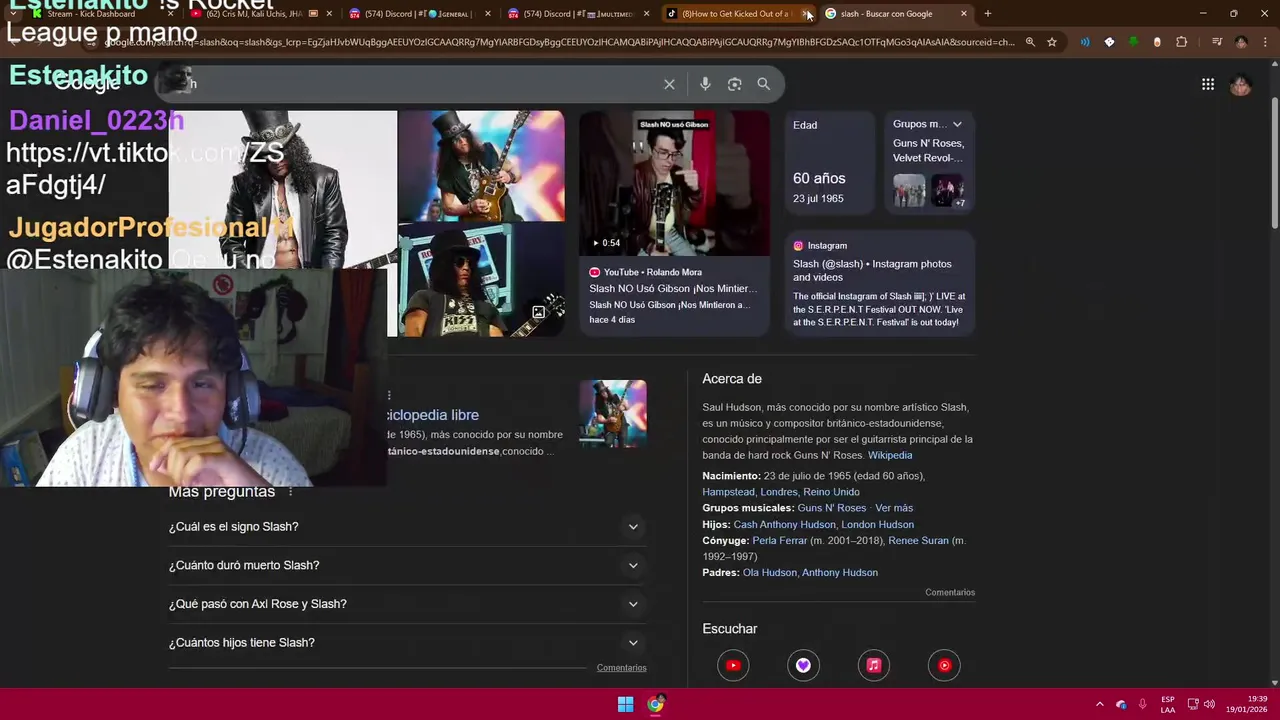This screenshot has height=720, width=1280.
Task: Open Wikipedia result guitar thumbnail
Action: click(613, 413)
